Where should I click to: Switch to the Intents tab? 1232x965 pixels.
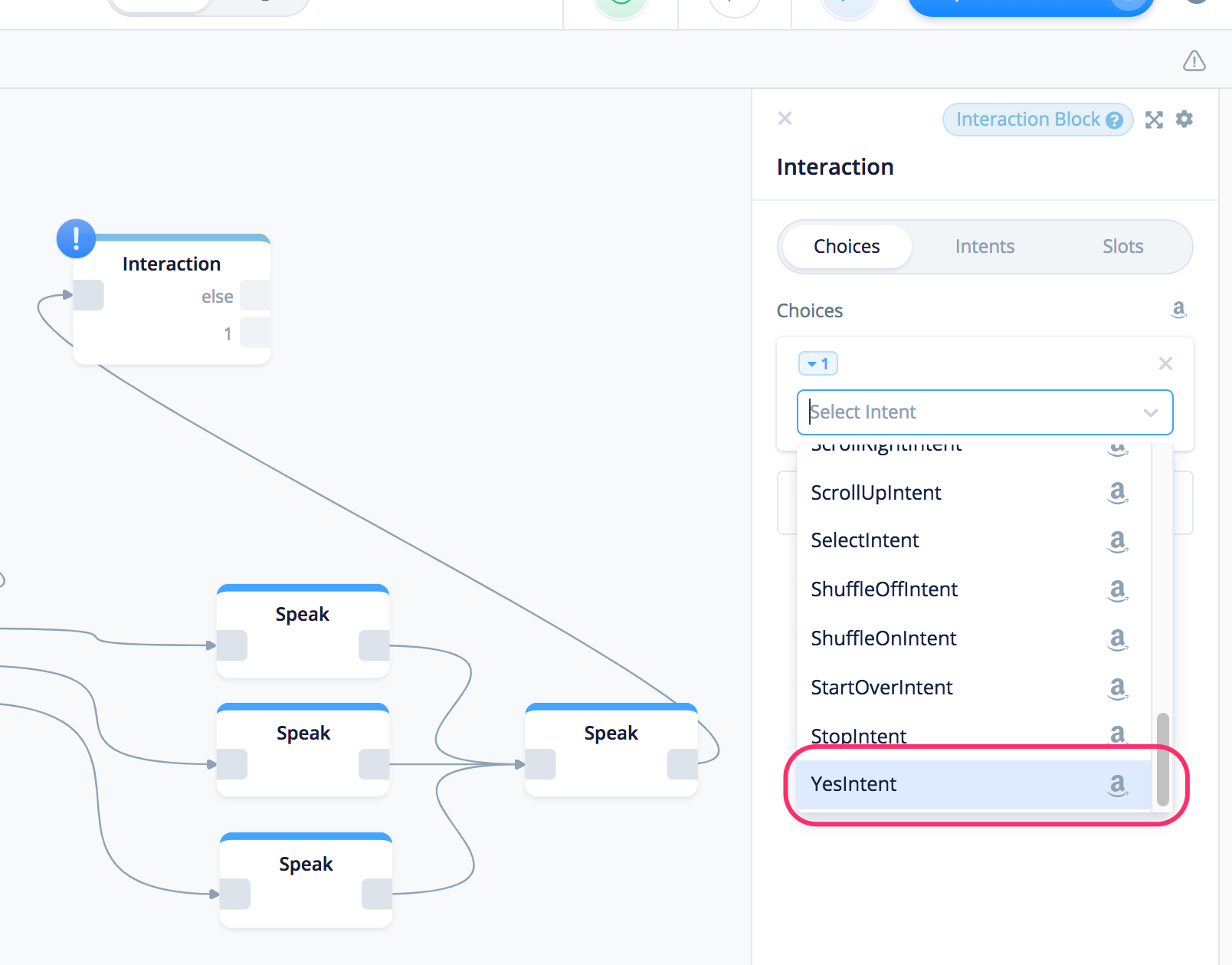coord(985,246)
